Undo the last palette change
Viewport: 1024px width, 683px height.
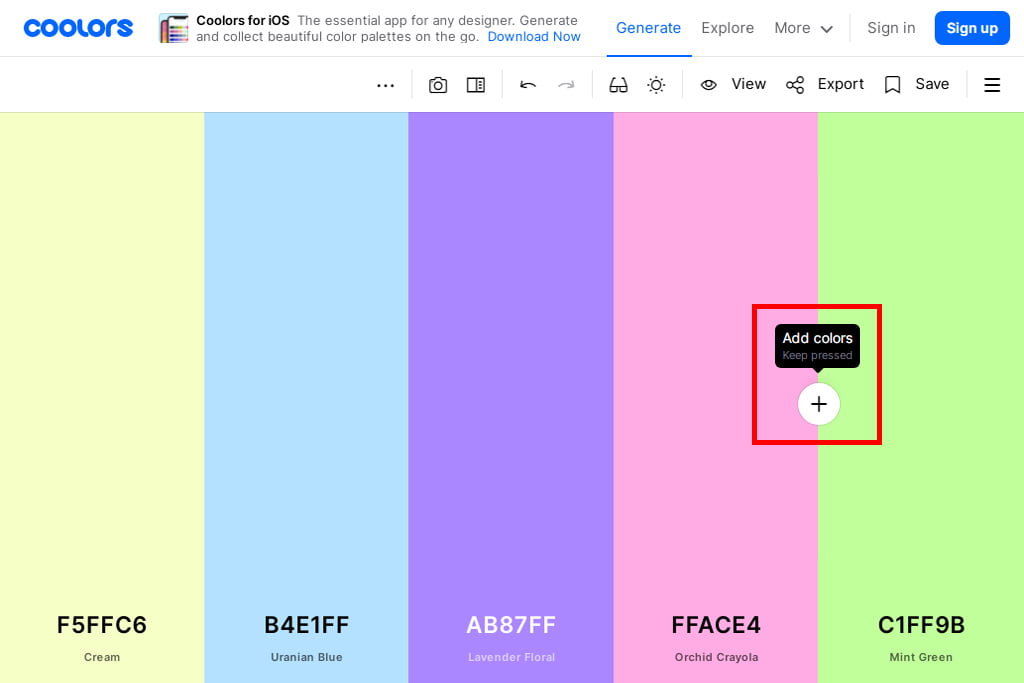pos(528,85)
